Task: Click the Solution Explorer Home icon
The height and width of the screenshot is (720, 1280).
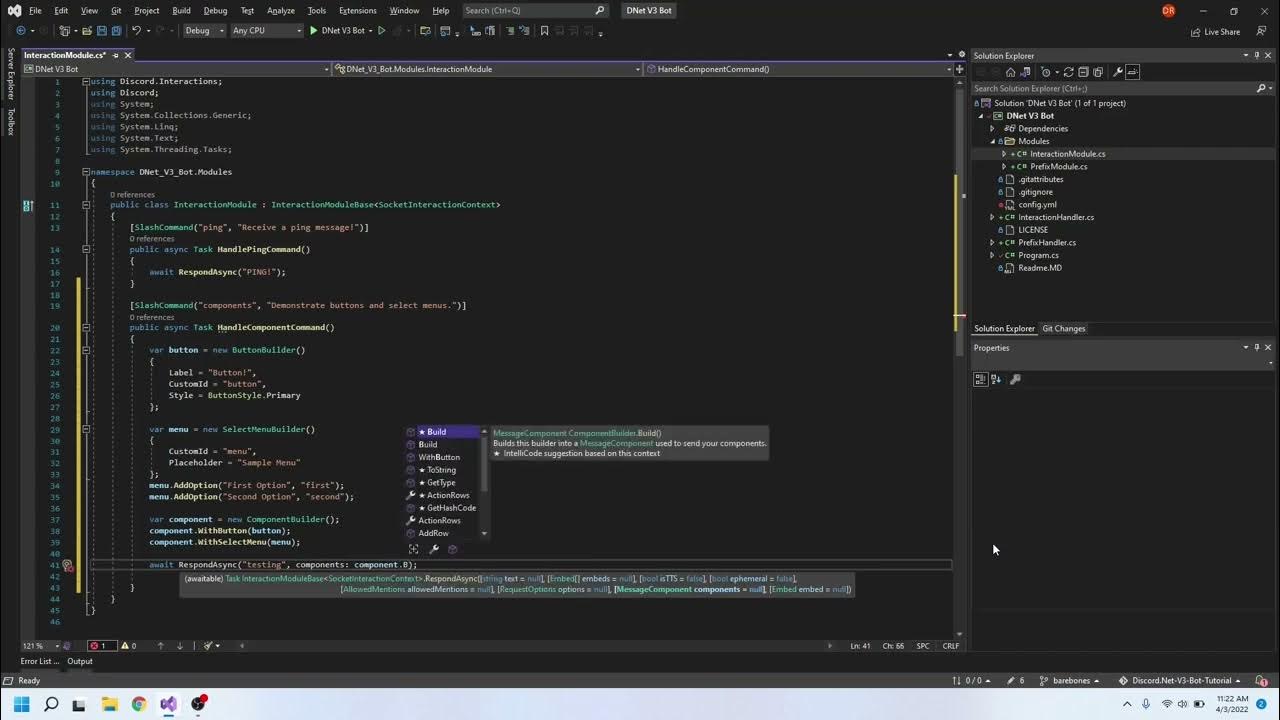Action: [x=1011, y=72]
